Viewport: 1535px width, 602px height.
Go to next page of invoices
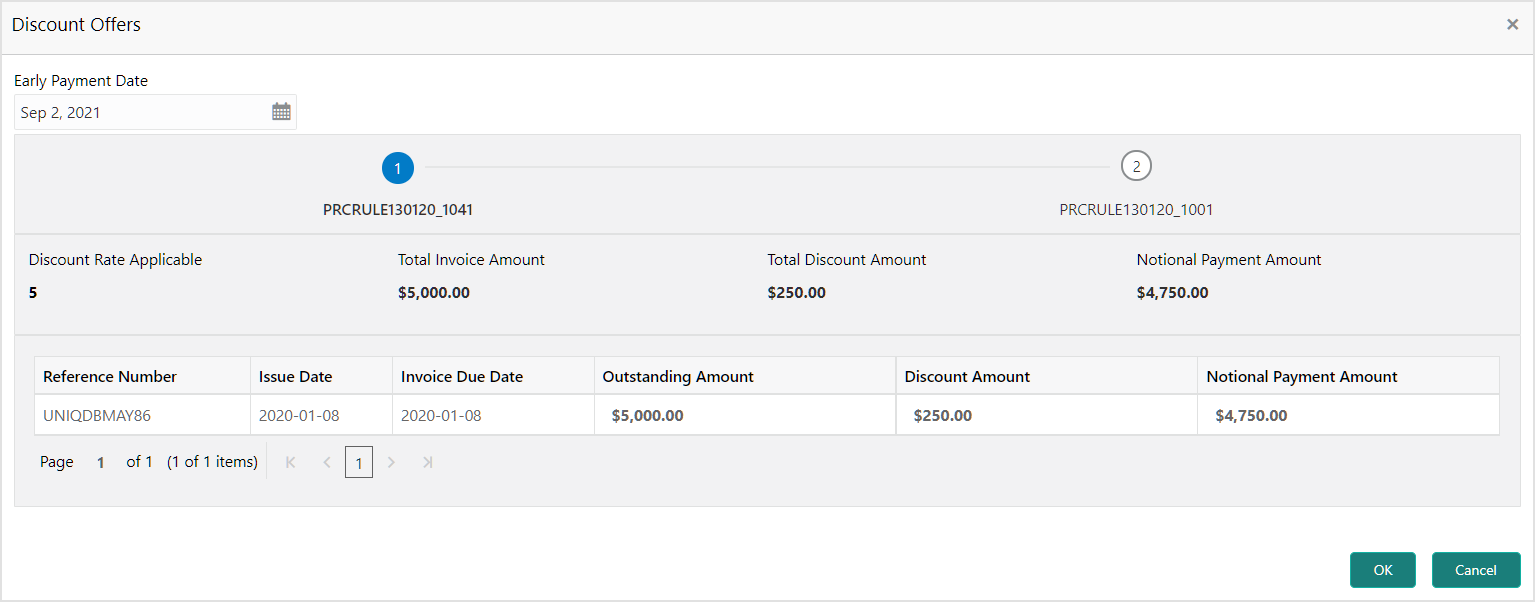click(392, 462)
